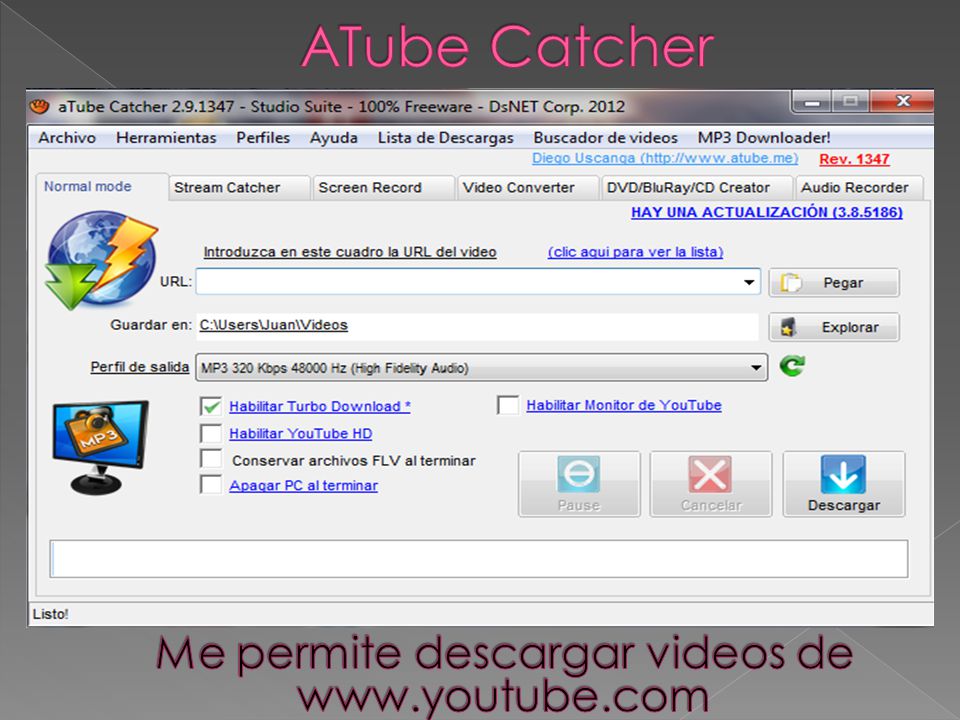Click the Guardar en path C:\Users\Juan\Videos
Screen dimensions: 960x720
pyautogui.click(x=274, y=325)
